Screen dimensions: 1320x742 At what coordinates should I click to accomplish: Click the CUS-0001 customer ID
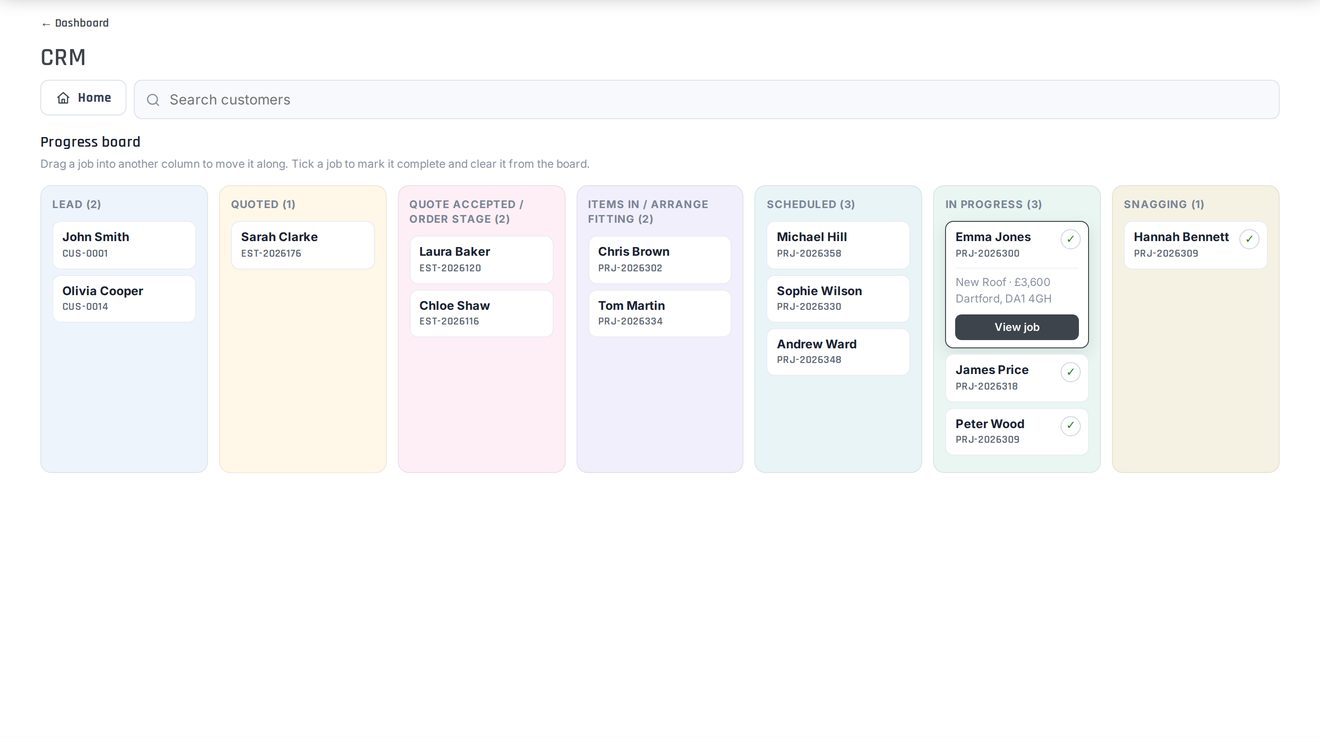[x=85, y=254]
